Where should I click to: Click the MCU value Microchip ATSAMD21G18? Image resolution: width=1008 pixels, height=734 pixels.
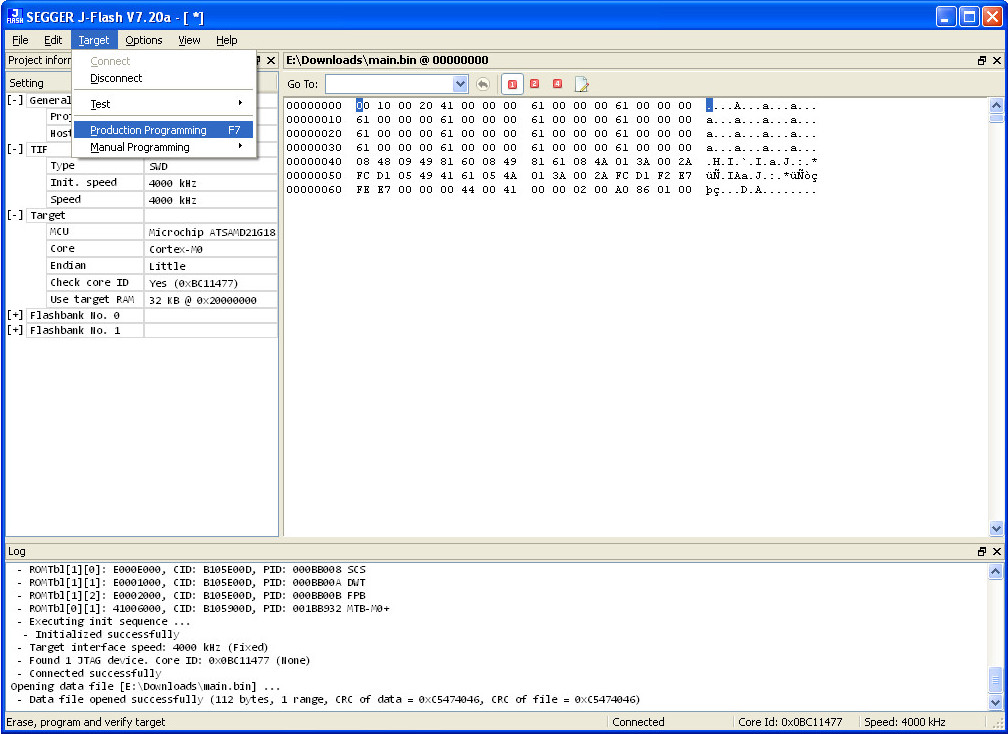pyautogui.click(x=212, y=232)
